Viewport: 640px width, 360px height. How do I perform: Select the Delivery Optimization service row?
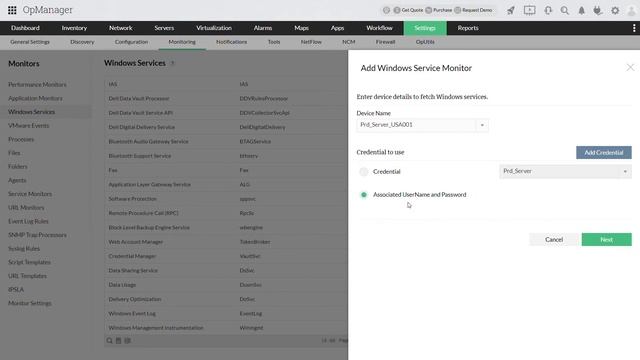pyautogui.click(x=226, y=299)
